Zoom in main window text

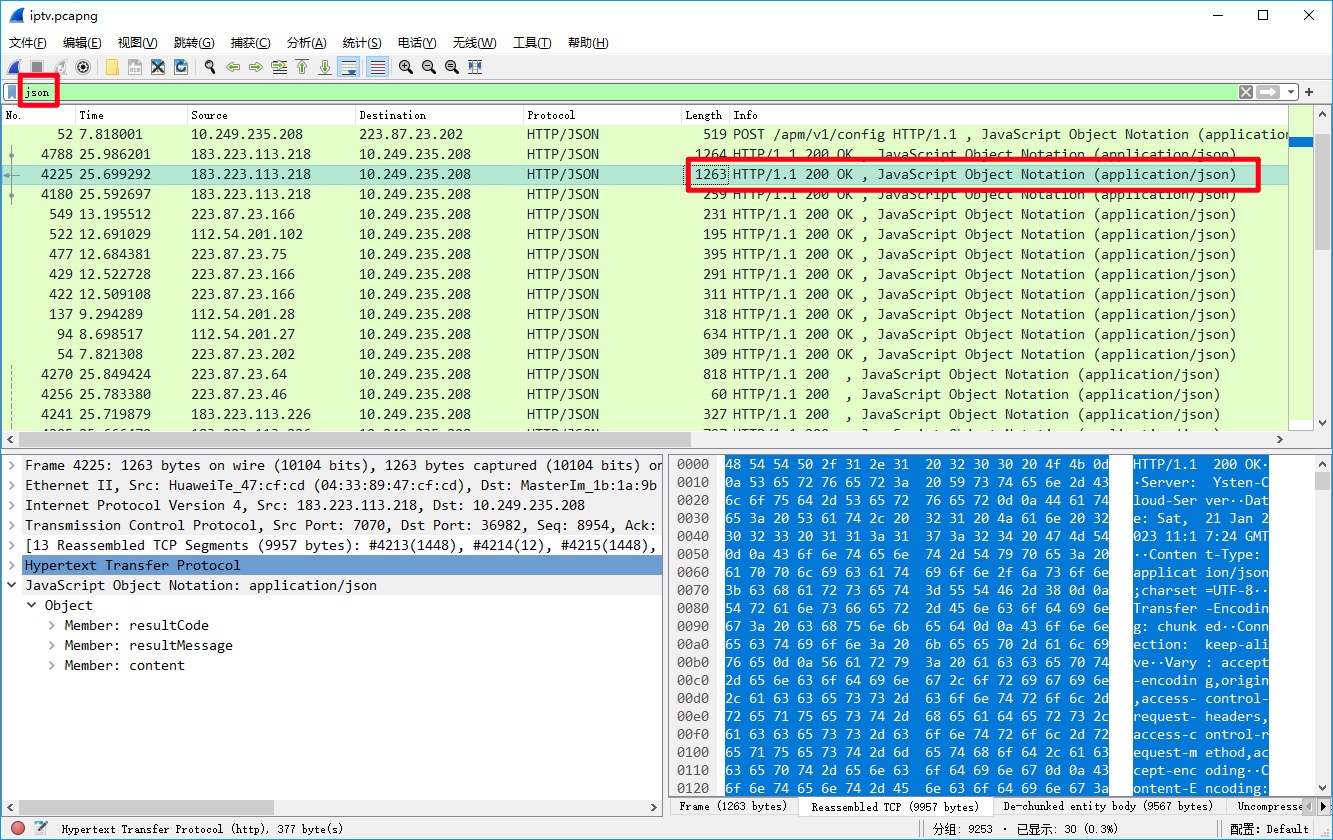tap(406, 67)
